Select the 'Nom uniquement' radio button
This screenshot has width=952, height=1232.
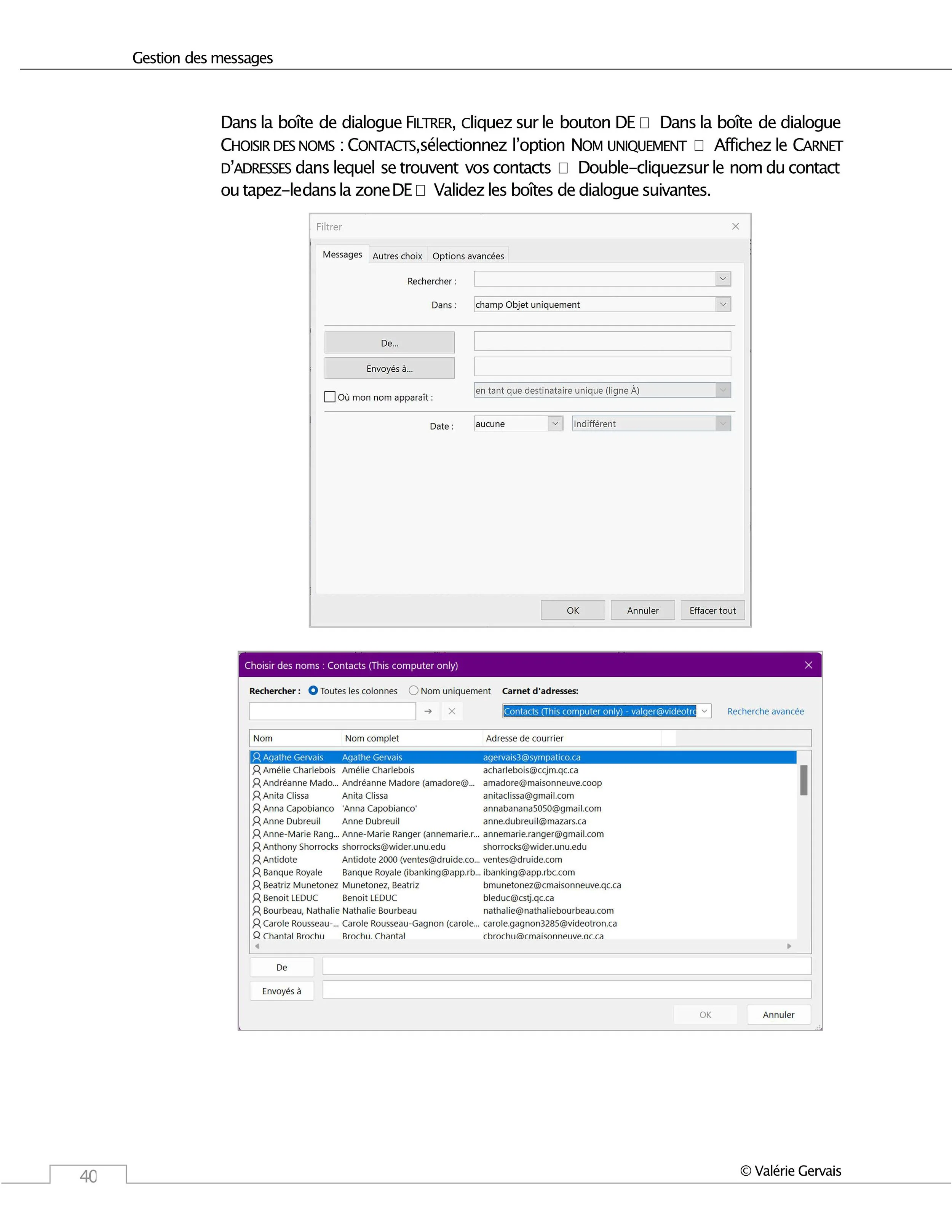[414, 690]
